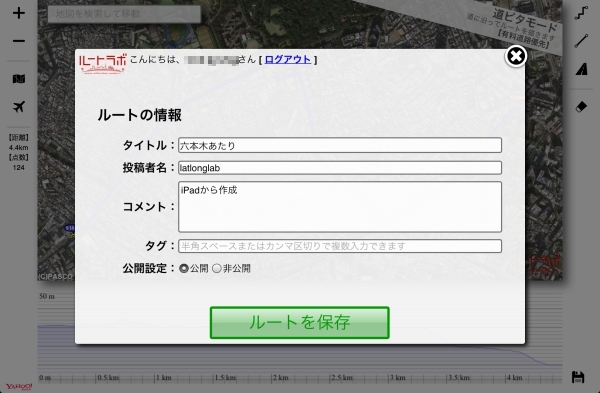Click the ルートラボ logo
This screenshot has width=600, height=393.
click(103, 64)
